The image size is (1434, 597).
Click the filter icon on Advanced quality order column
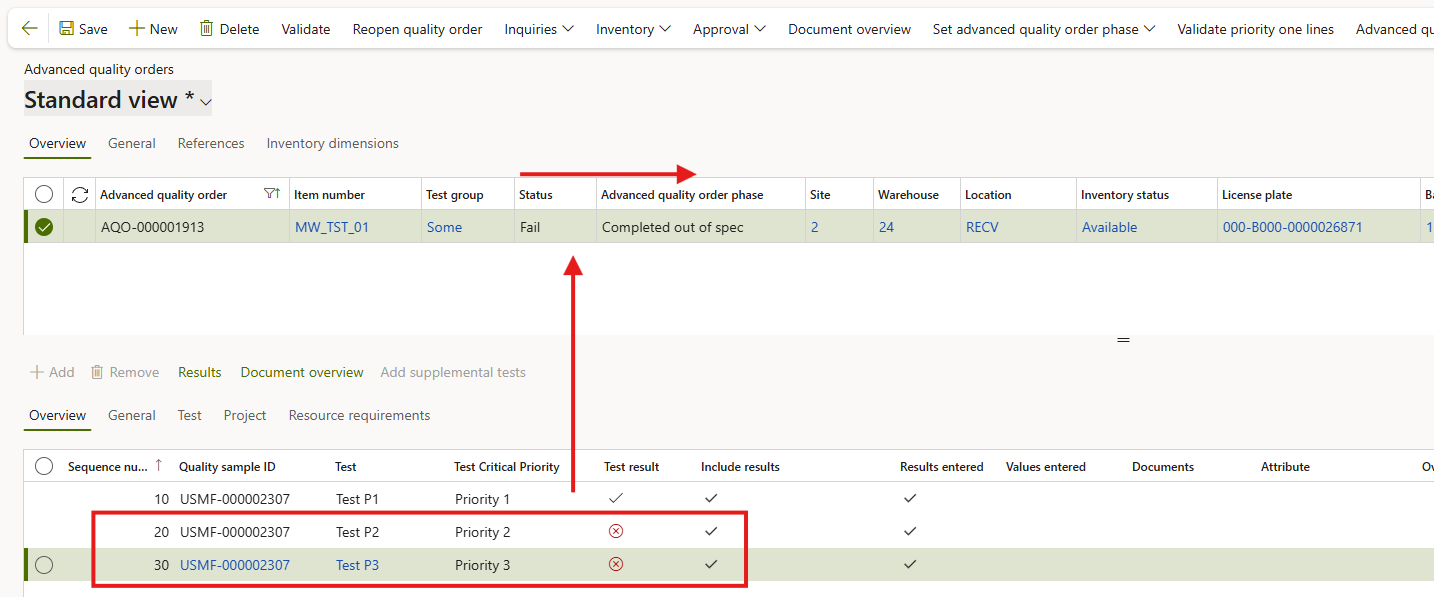(271, 194)
